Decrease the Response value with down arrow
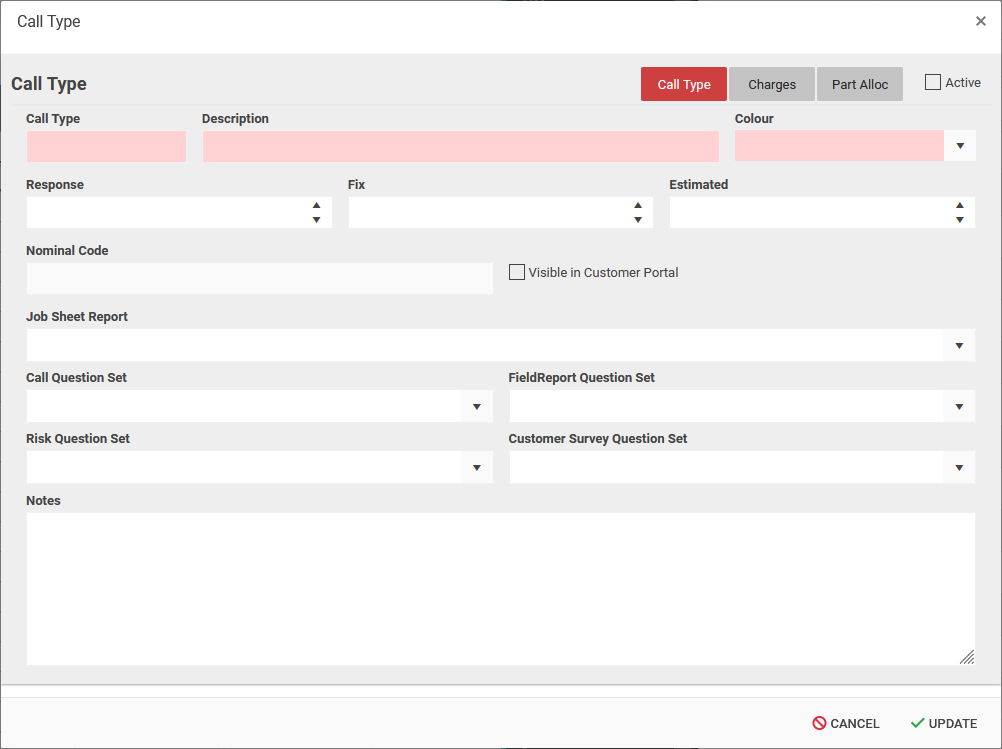The width and height of the screenshot is (1002, 749). pyautogui.click(x=316, y=220)
